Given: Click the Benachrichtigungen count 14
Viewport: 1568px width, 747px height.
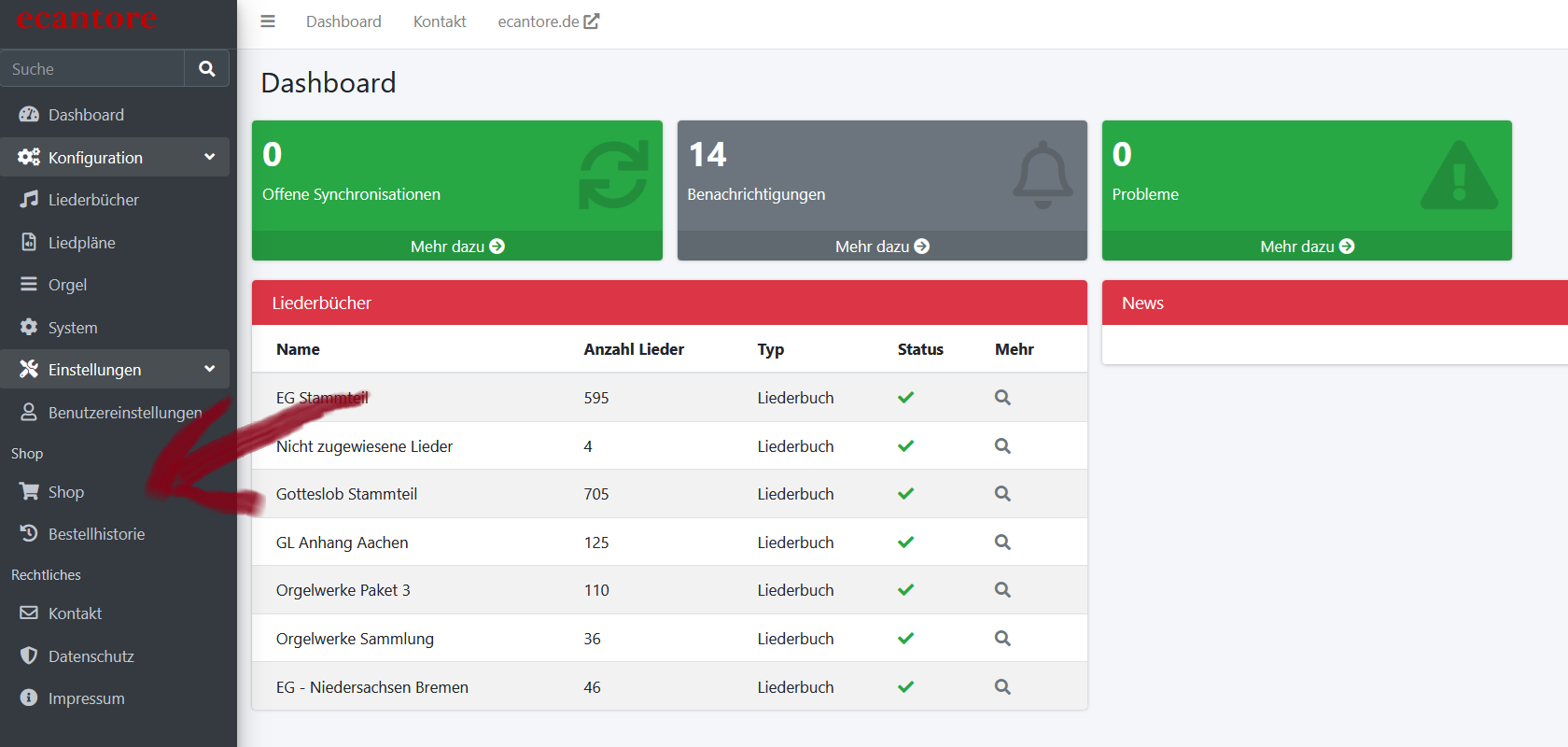Looking at the screenshot, I should coord(707,154).
